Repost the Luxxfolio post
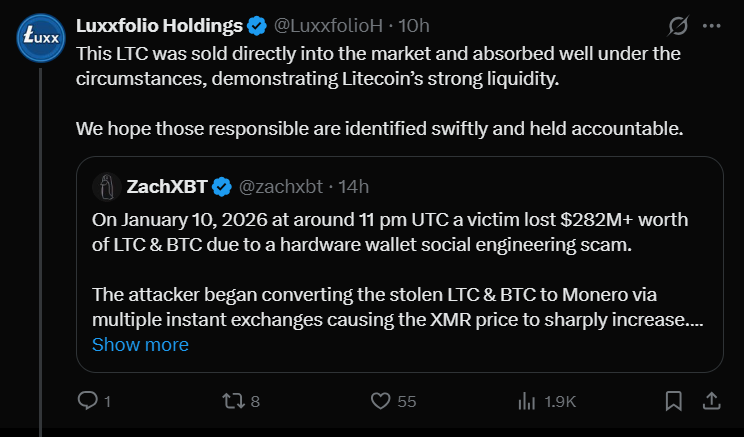Screen dimensions: 744x437 pos(231,401)
